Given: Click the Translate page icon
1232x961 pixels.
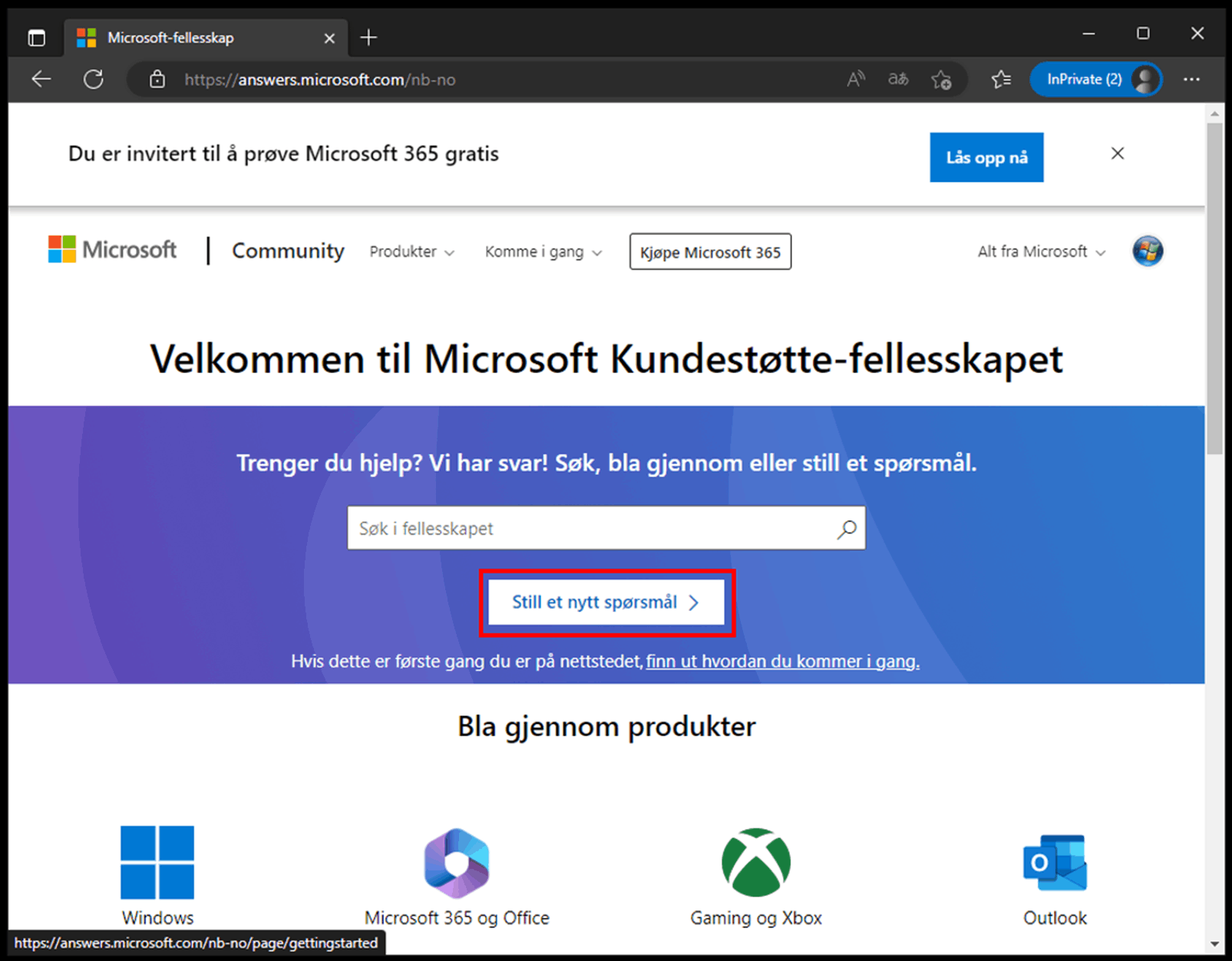Looking at the screenshot, I should [x=898, y=79].
